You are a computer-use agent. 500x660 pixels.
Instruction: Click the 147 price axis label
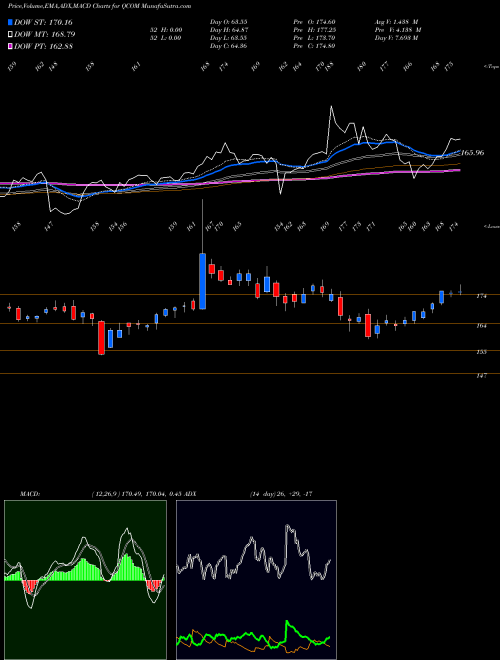pyautogui.click(x=481, y=375)
